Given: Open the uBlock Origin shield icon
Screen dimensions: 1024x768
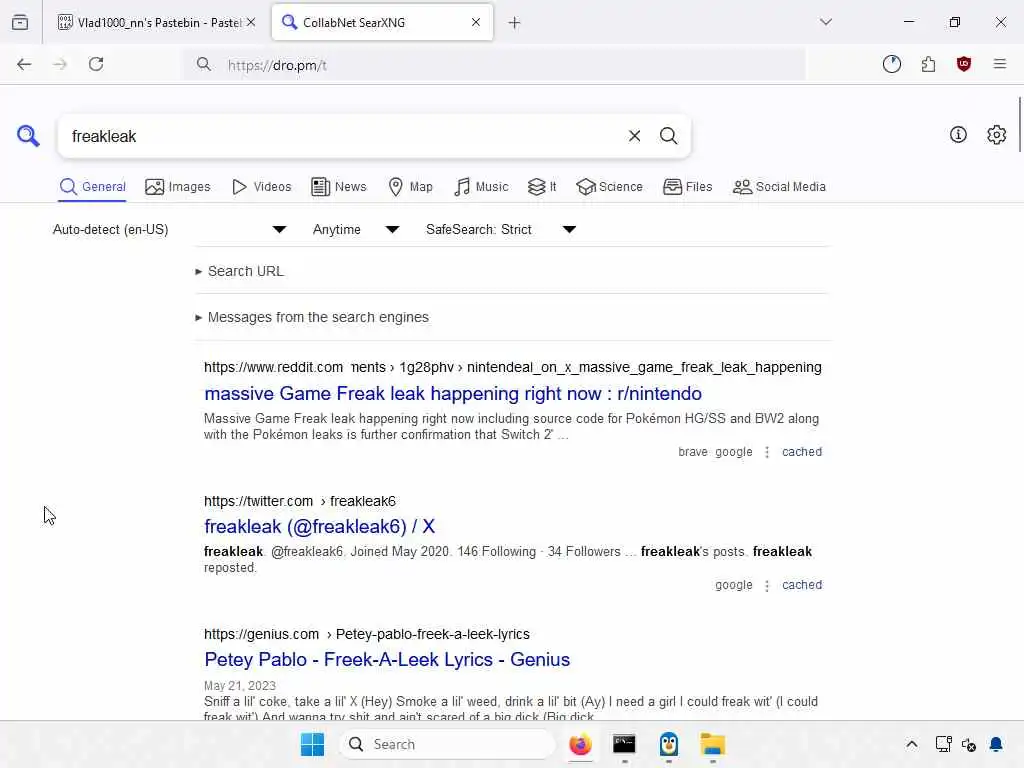Looking at the screenshot, I should [964, 64].
